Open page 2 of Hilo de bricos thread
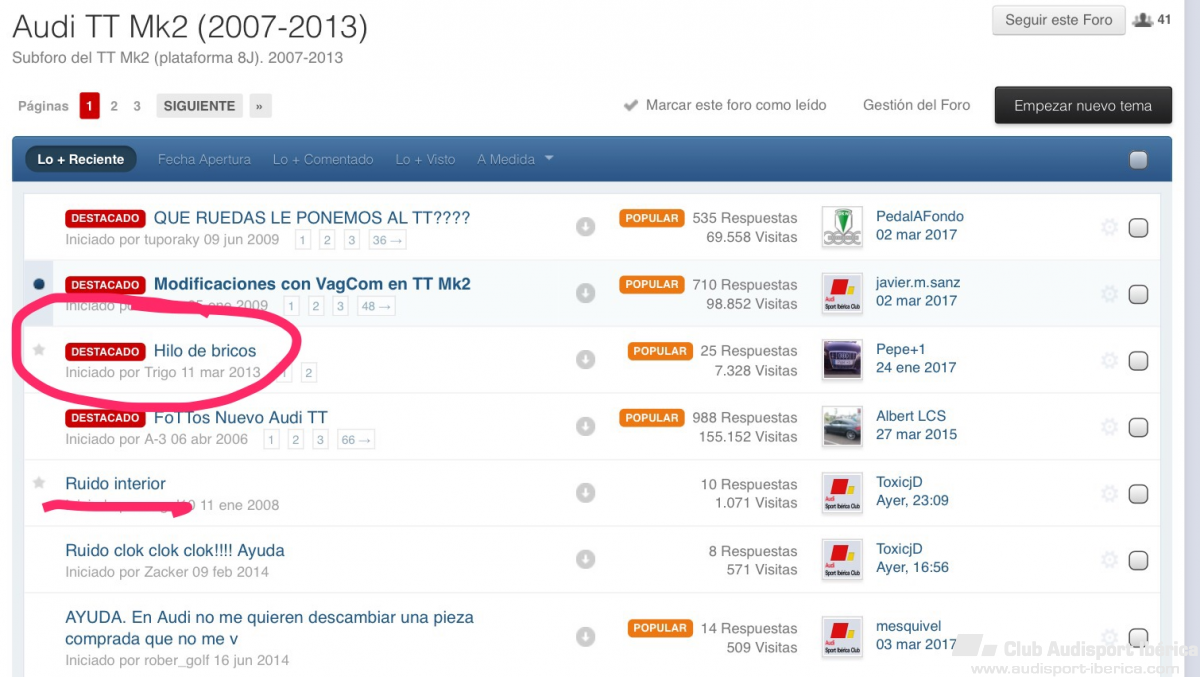This screenshot has height=677, width=1200. coord(309,373)
